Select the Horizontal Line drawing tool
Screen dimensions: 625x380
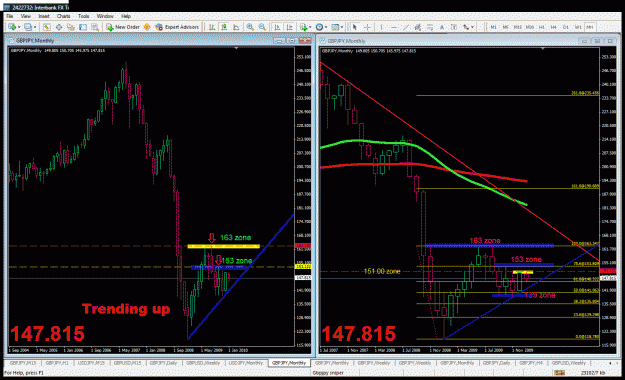394,27
